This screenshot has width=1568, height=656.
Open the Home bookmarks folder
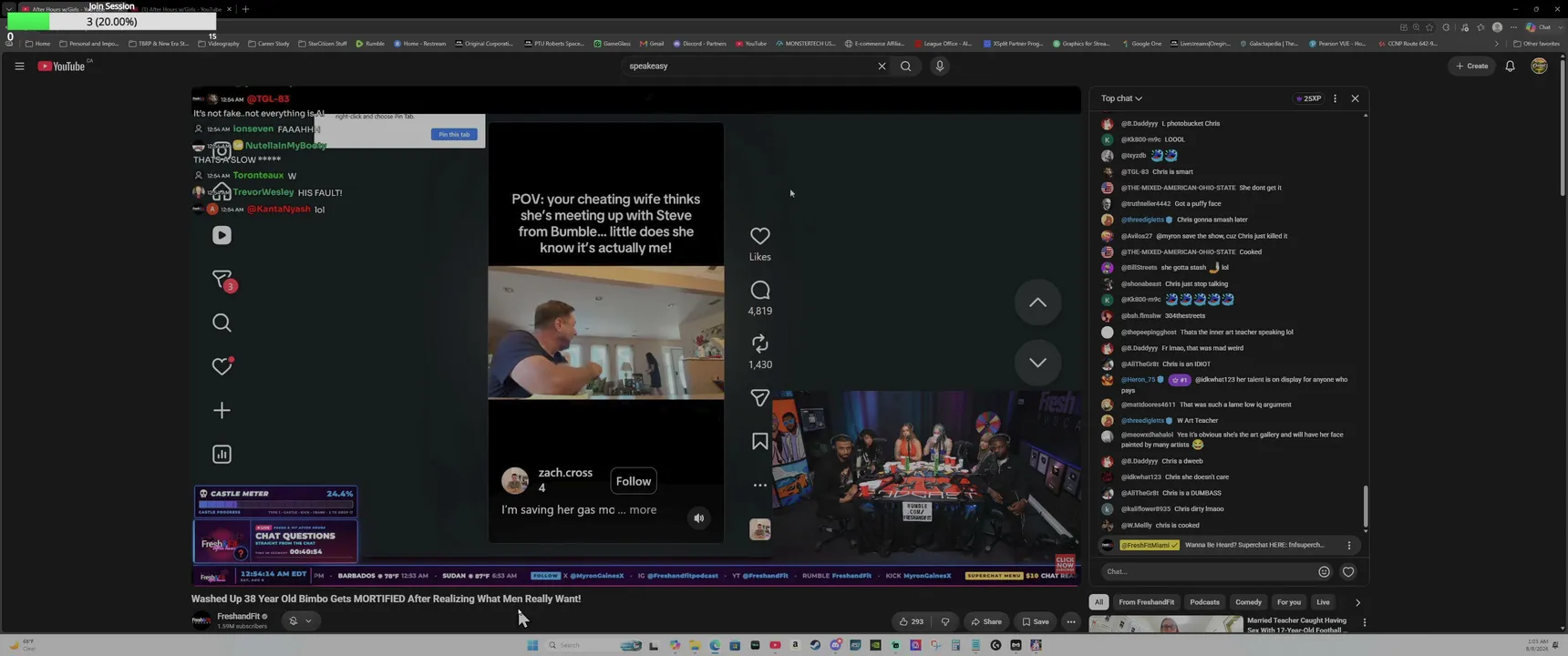pos(37,44)
